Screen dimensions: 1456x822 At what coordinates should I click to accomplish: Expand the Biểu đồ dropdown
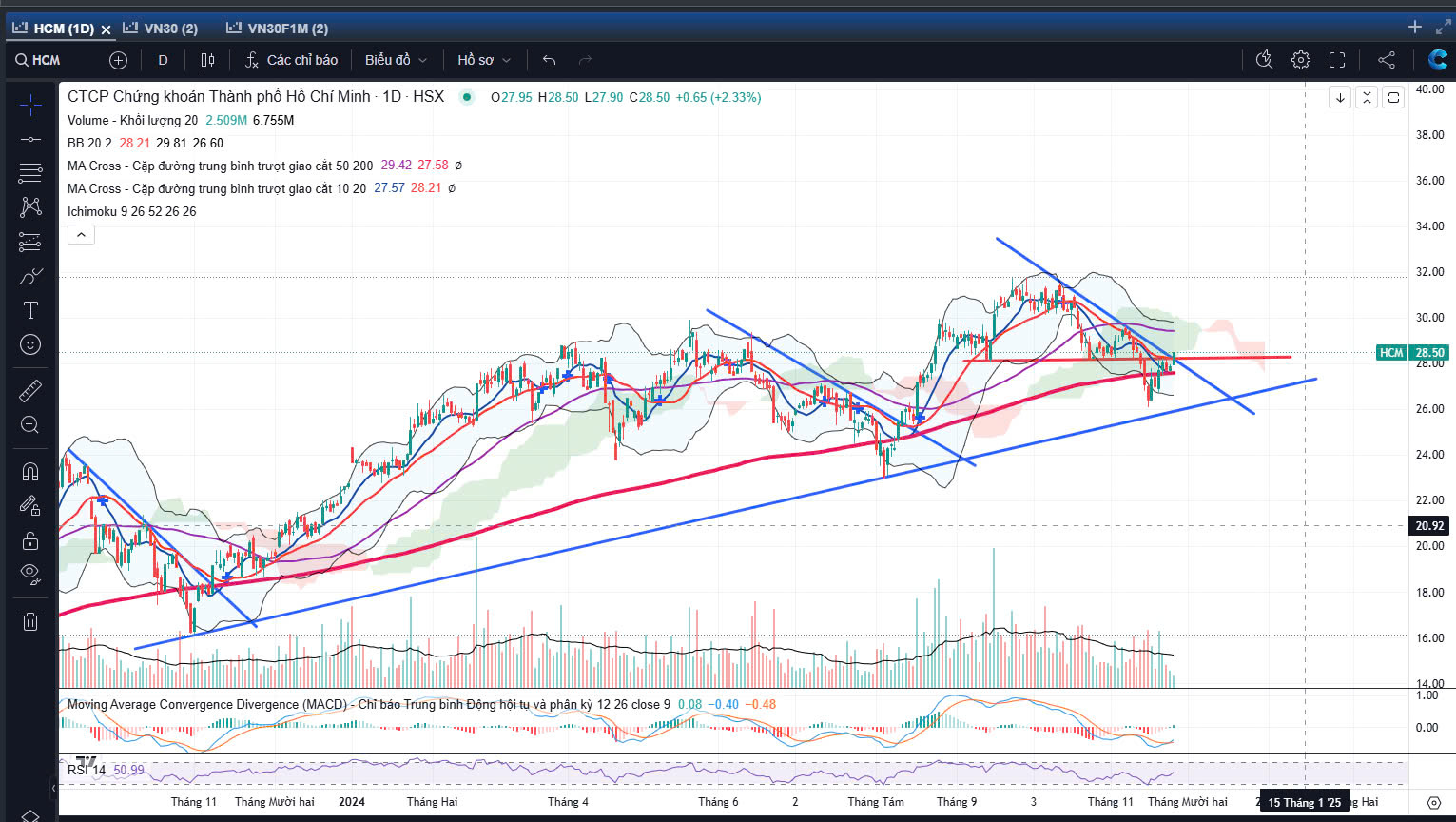click(396, 60)
